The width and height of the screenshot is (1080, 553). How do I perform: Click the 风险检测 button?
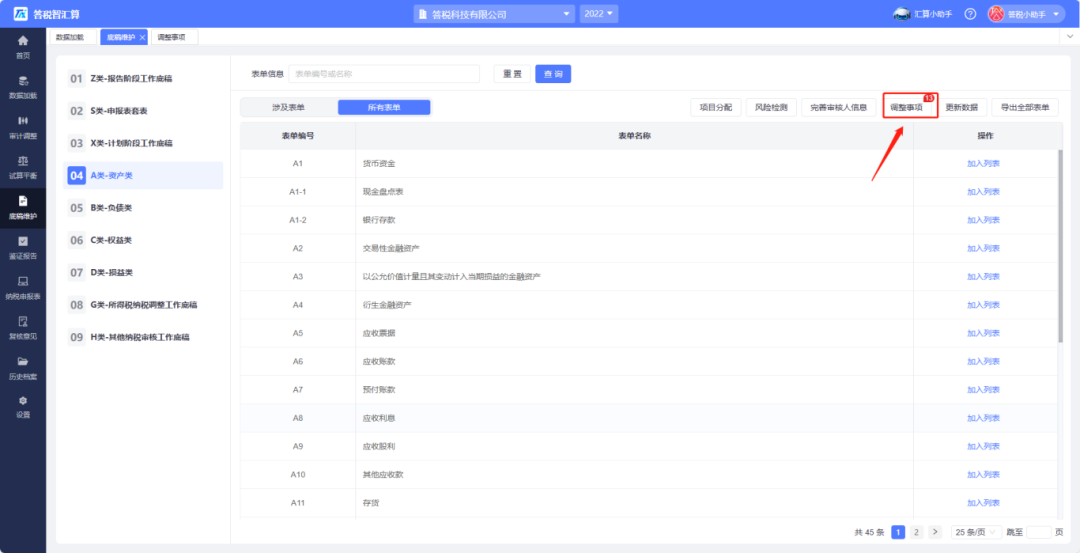[x=771, y=107]
